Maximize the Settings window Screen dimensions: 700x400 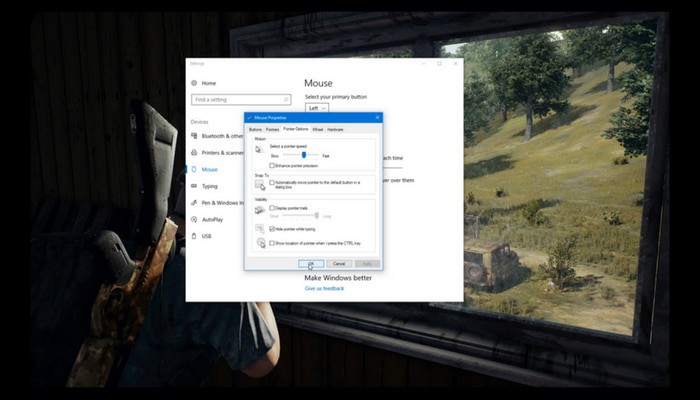439,63
